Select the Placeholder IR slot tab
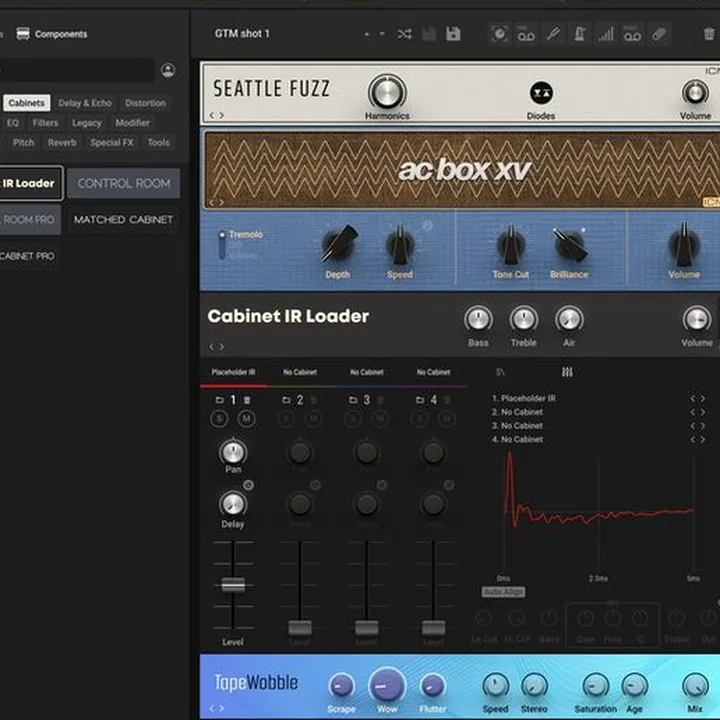 tap(233, 372)
